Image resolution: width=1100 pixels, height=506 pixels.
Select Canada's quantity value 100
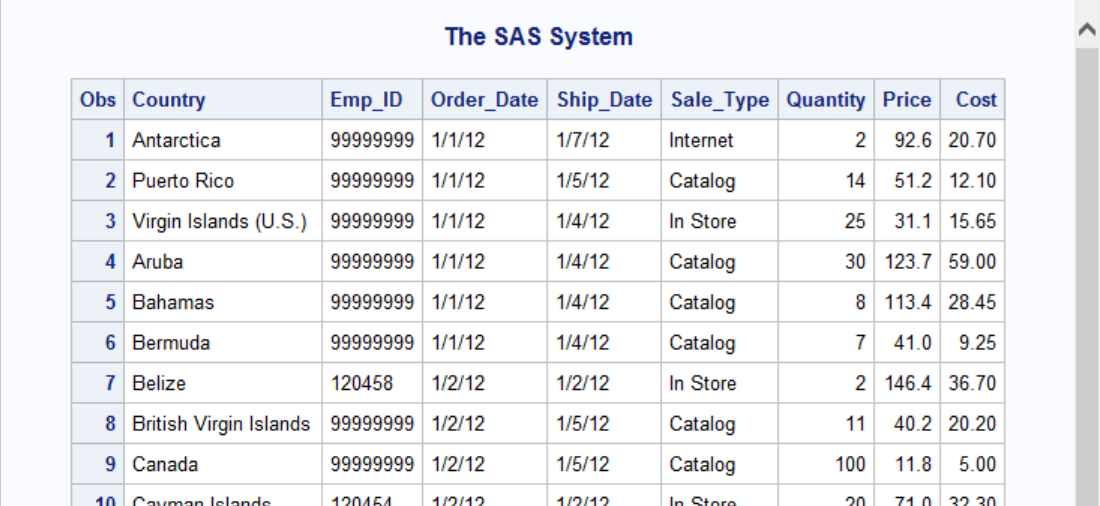(x=850, y=464)
